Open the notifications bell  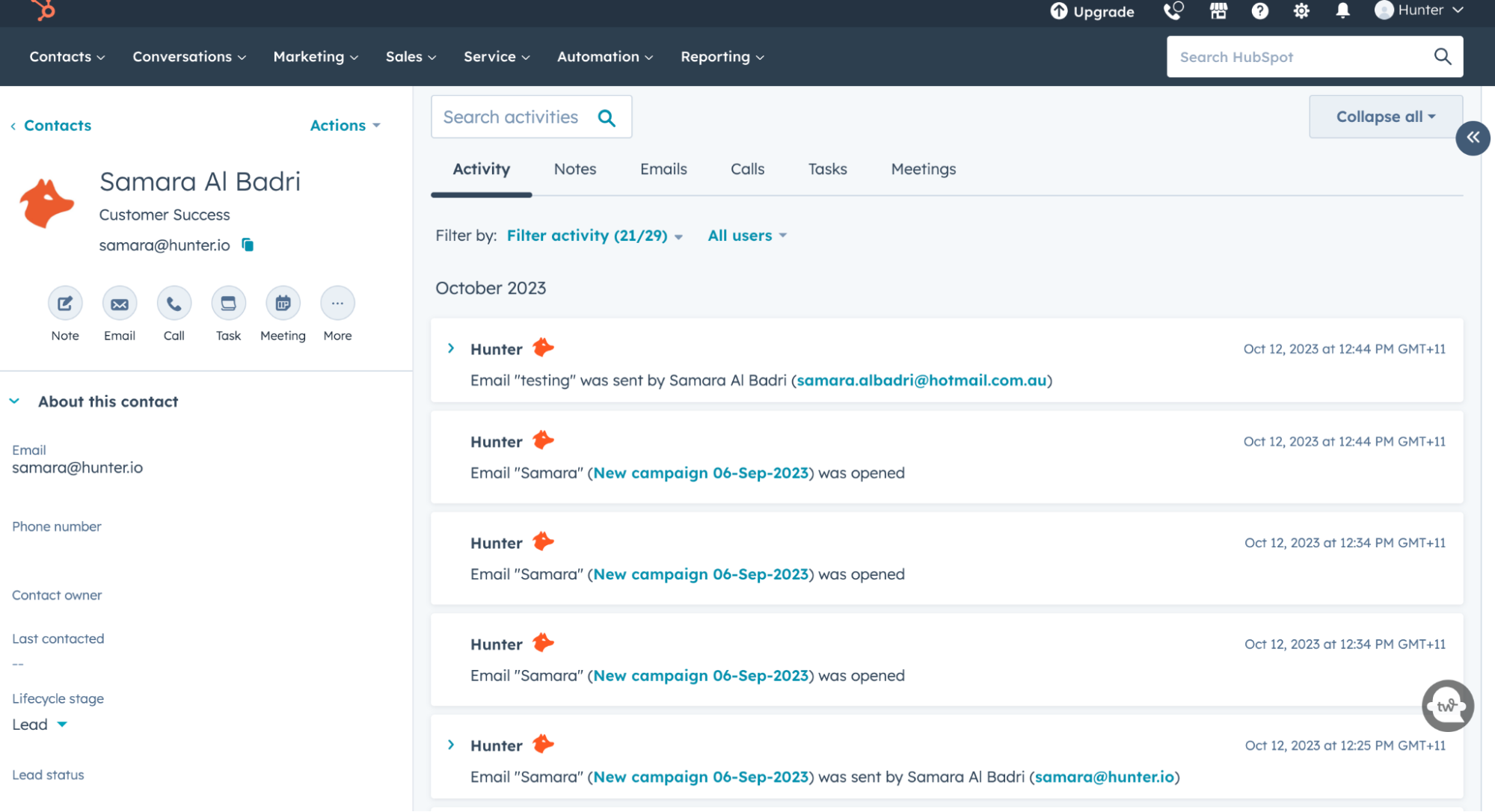pos(1342,10)
